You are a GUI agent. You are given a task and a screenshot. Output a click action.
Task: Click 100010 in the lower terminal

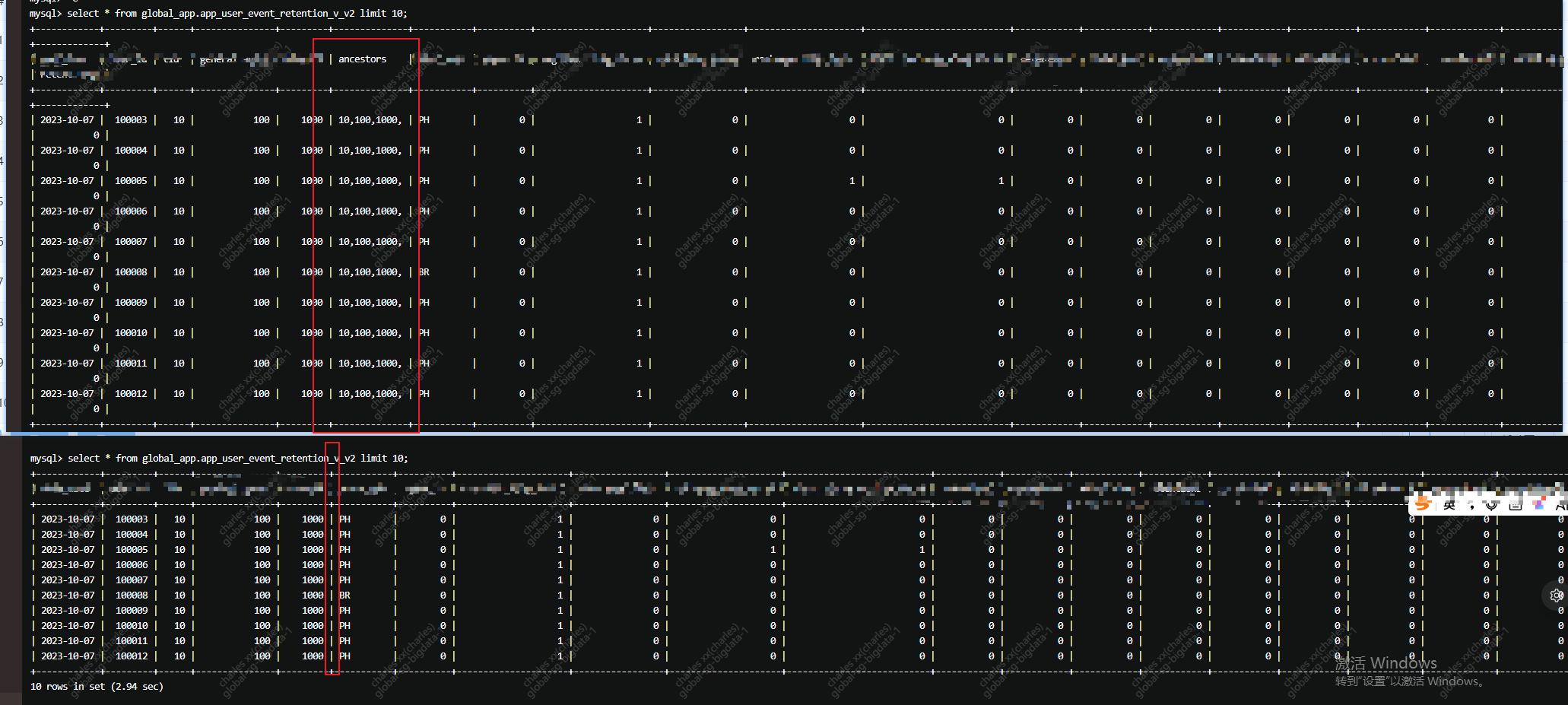tap(132, 625)
